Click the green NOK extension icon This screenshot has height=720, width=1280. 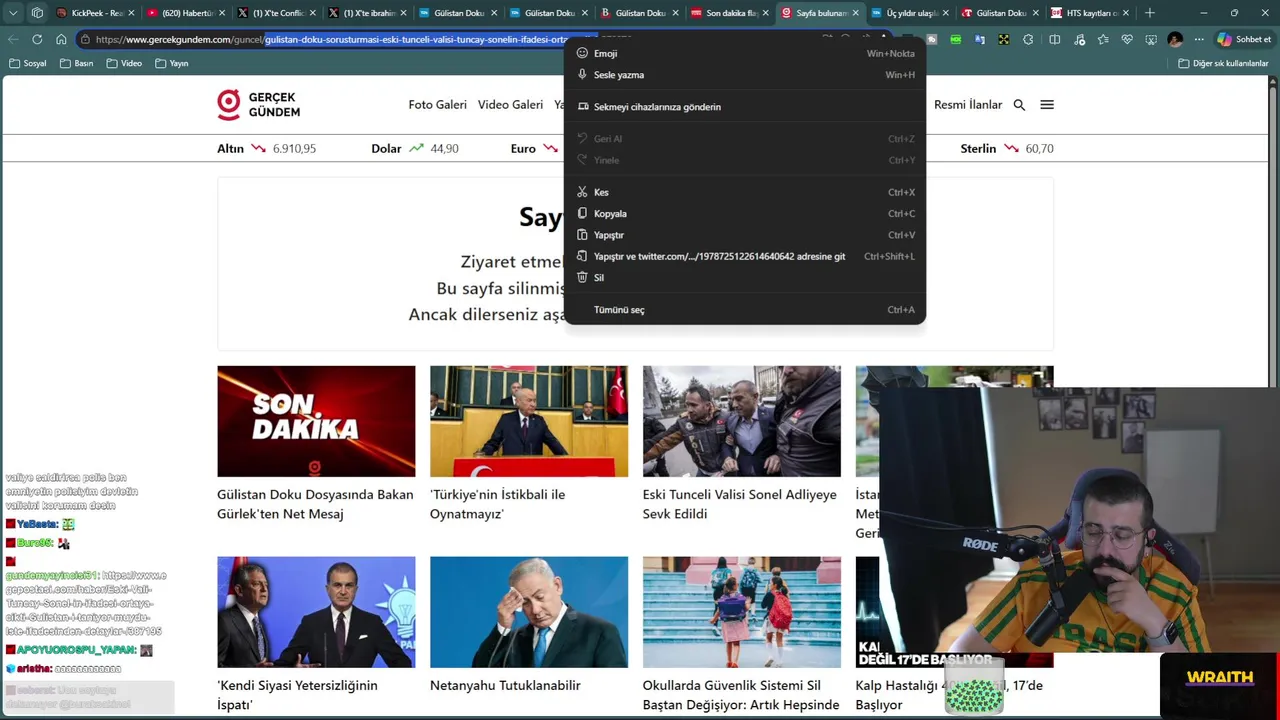pos(956,39)
